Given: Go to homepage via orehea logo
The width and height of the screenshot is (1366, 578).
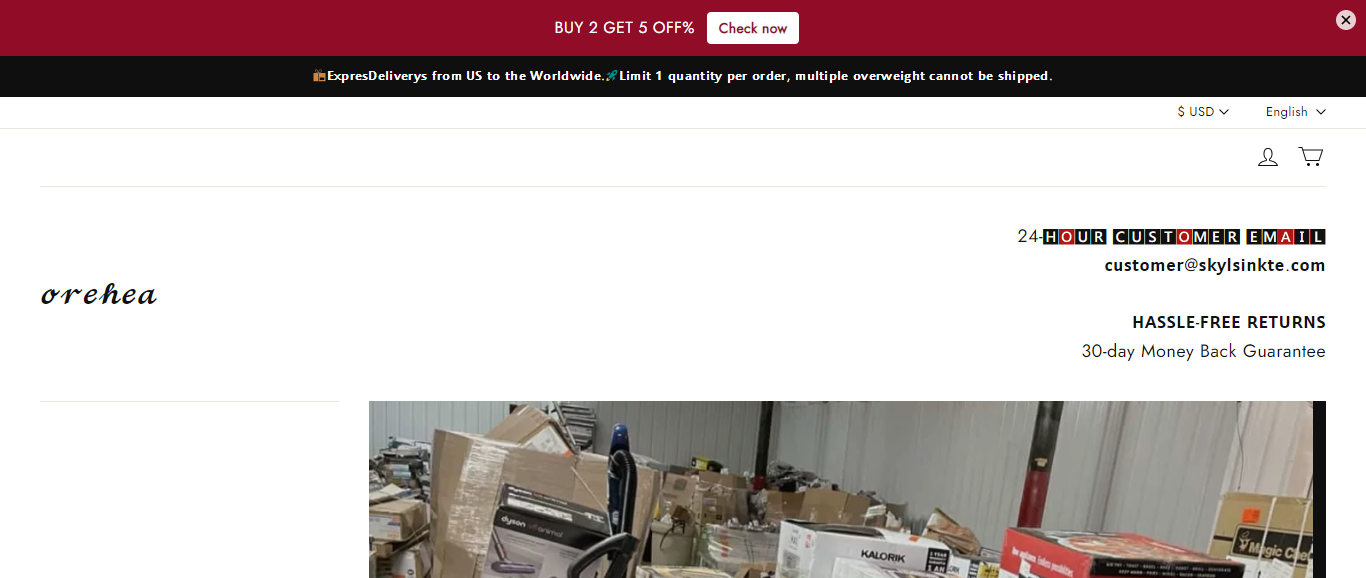Looking at the screenshot, I should pos(99,294).
